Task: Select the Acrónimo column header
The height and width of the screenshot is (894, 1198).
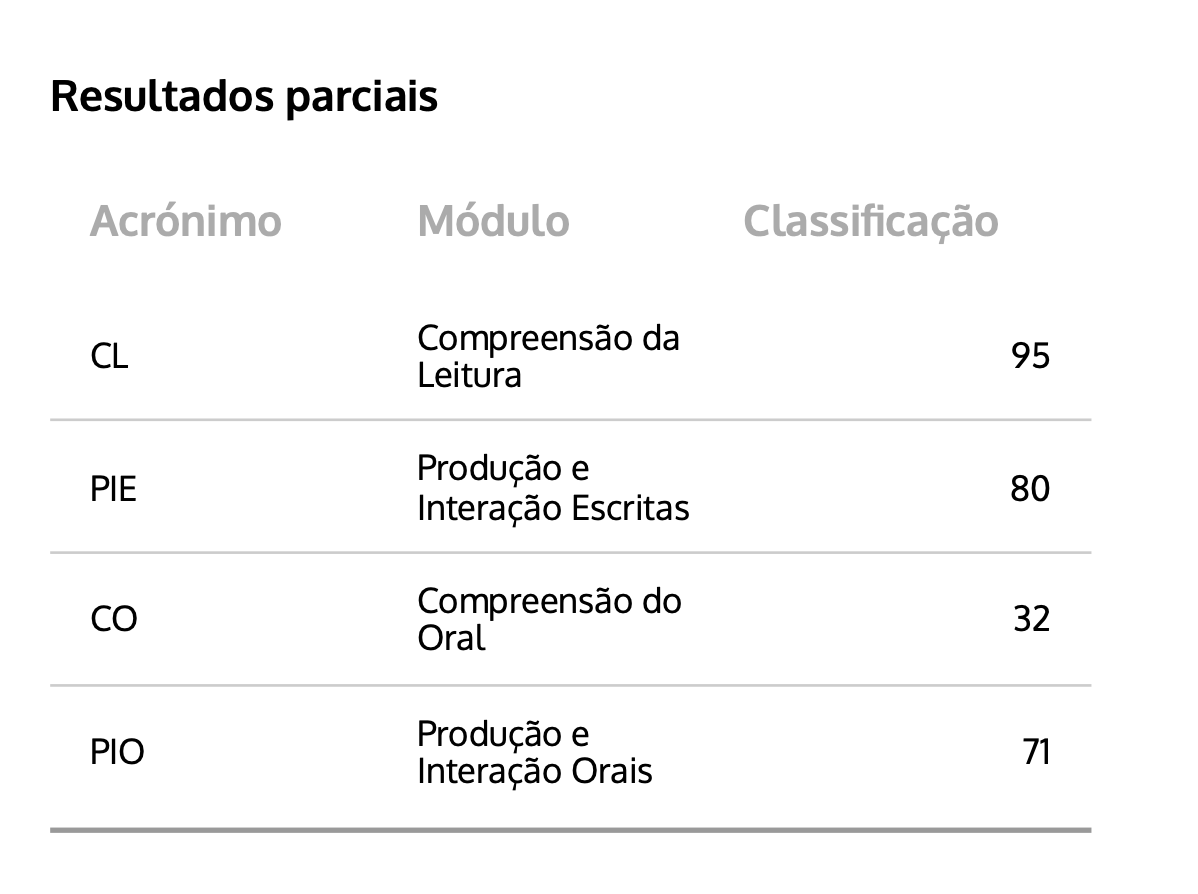Action: (186, 221)
